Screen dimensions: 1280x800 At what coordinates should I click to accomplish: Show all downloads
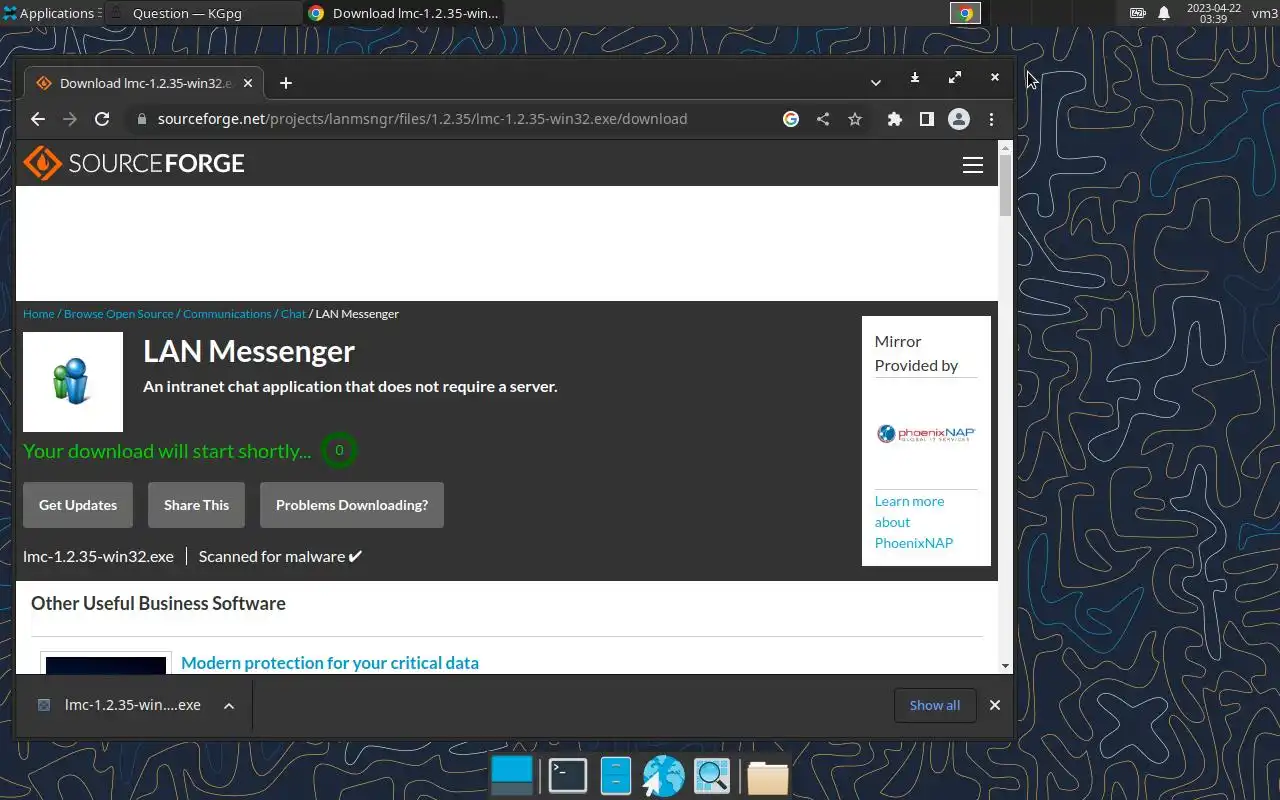(935, 705)
